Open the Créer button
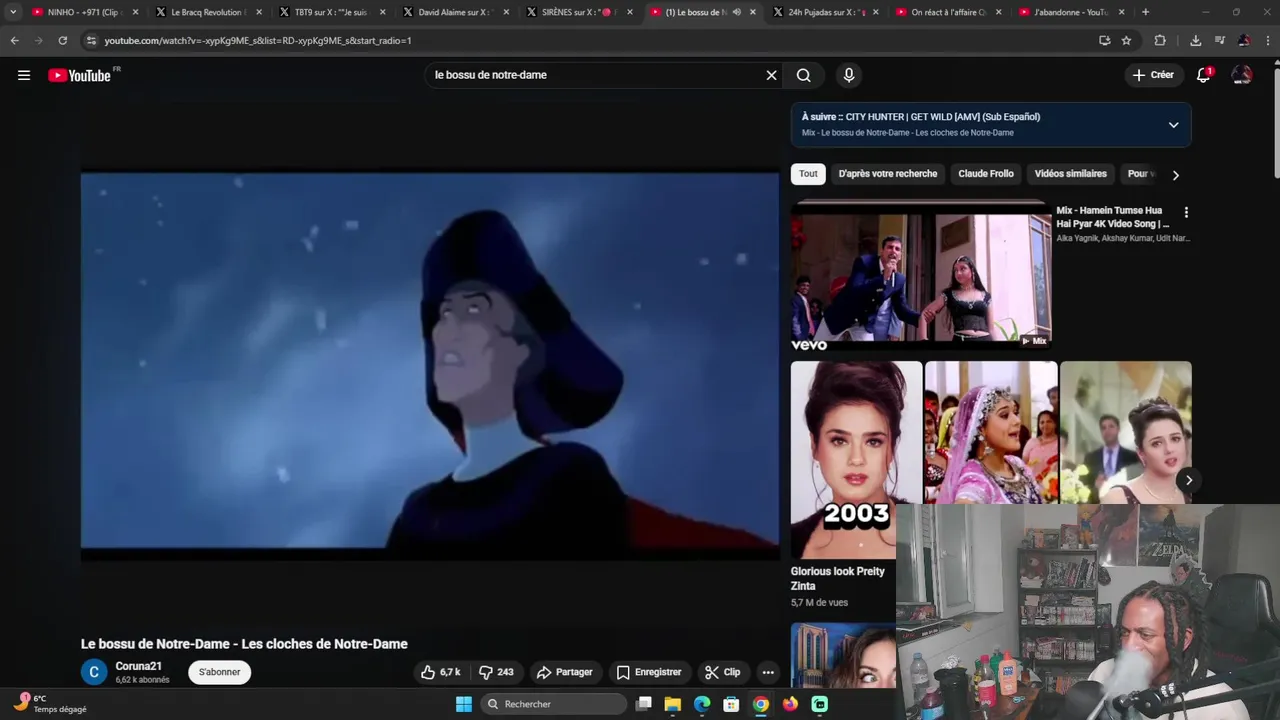 [x=1153, y=75]
